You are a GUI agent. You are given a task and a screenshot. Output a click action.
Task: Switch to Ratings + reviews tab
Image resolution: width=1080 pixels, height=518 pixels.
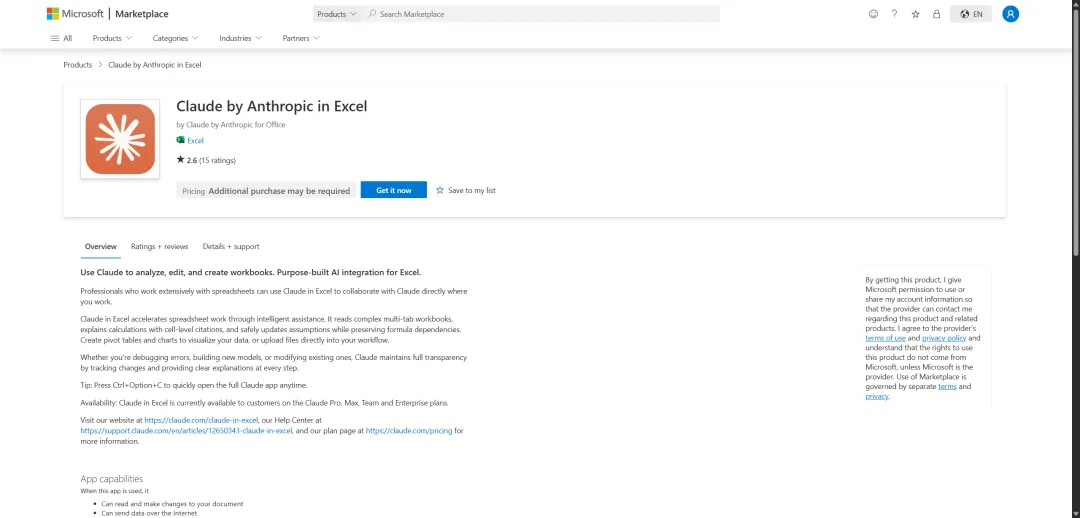click(x=159, y=247)
